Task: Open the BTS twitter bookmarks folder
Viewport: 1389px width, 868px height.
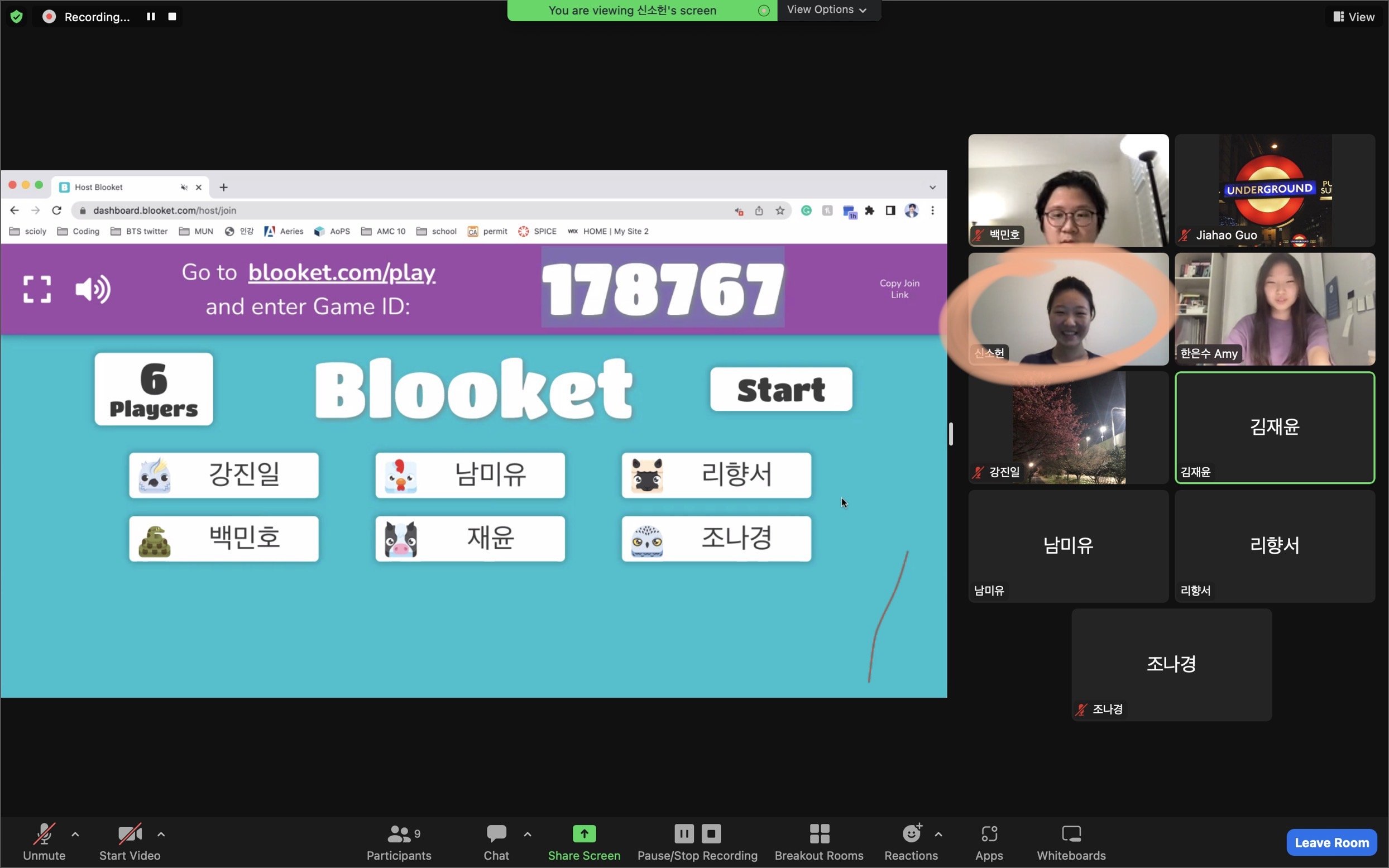Action: click(139, 231)
